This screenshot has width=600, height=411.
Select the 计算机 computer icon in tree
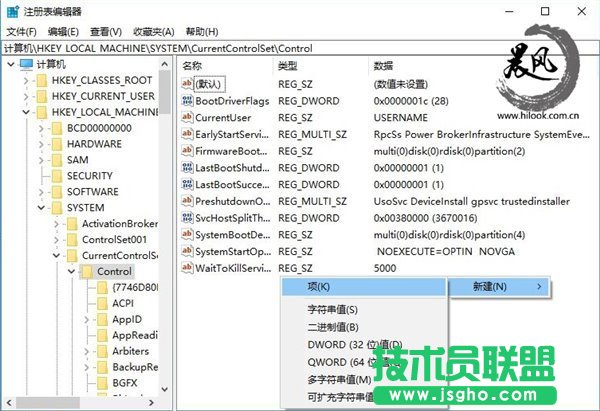(x=27, y=65)
